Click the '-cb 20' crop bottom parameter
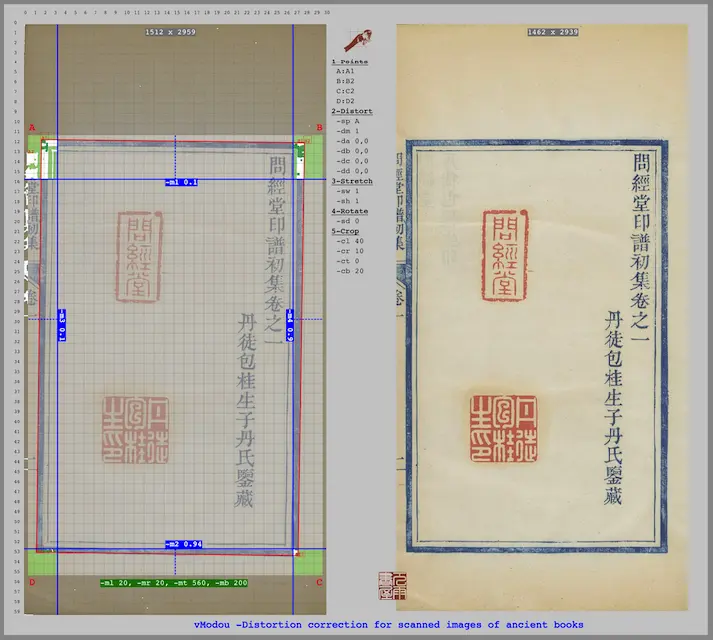 350,271
